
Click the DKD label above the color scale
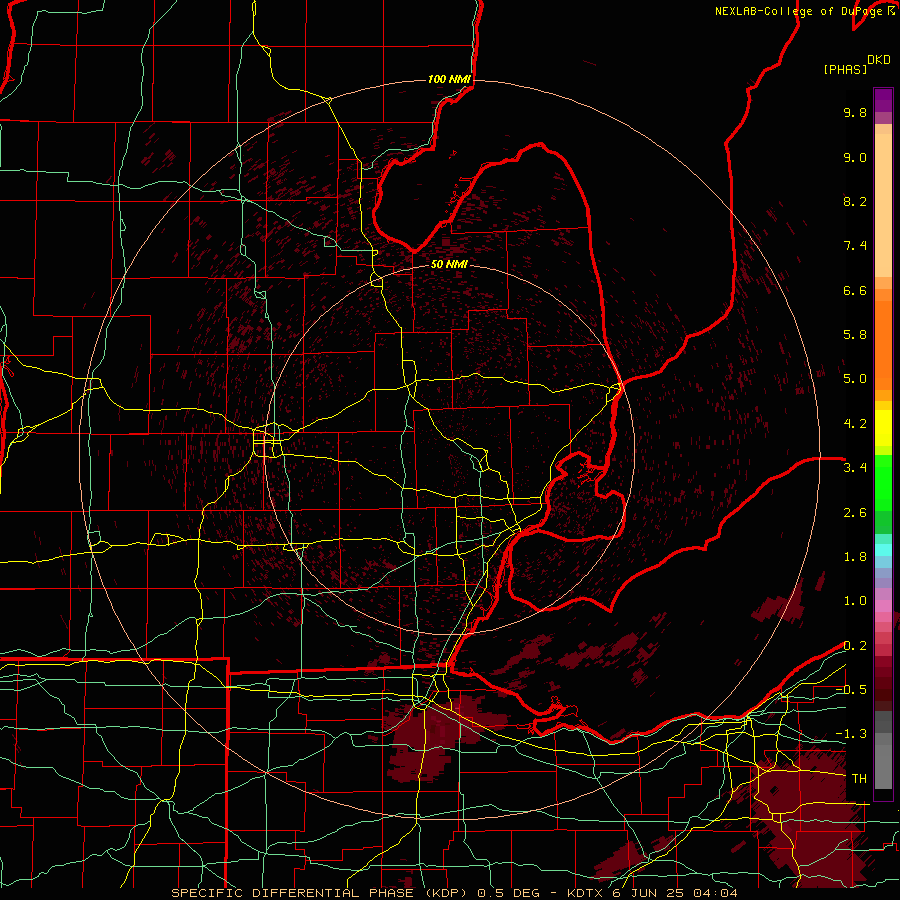[x=879, y=60]
